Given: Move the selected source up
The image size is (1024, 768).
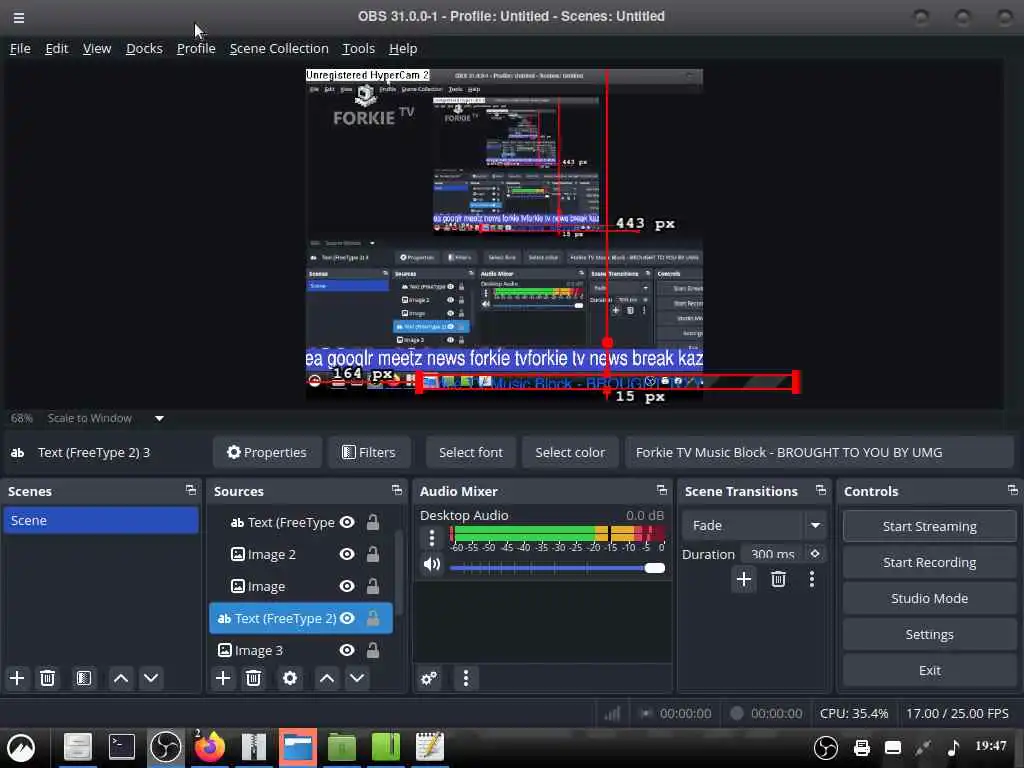Looking at the screenshot, I should (327, 678).
